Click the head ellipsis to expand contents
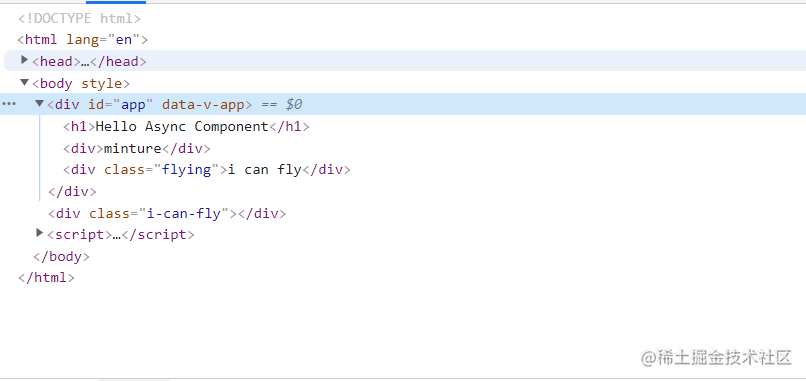The width and height of the screenshot is (806, 381). (x=85, y=62)
